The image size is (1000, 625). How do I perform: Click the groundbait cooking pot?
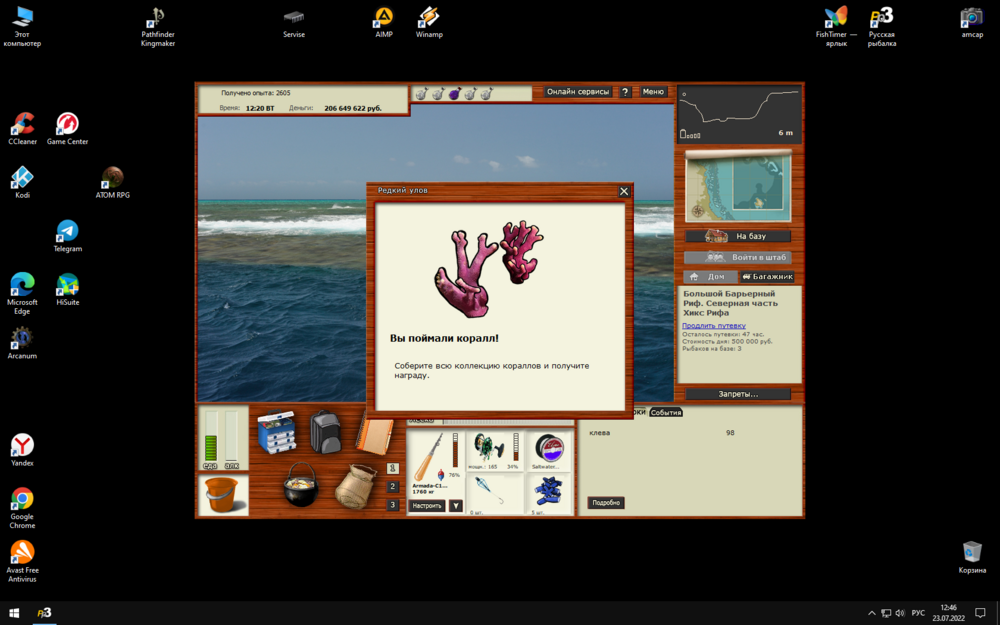point(300,485)
